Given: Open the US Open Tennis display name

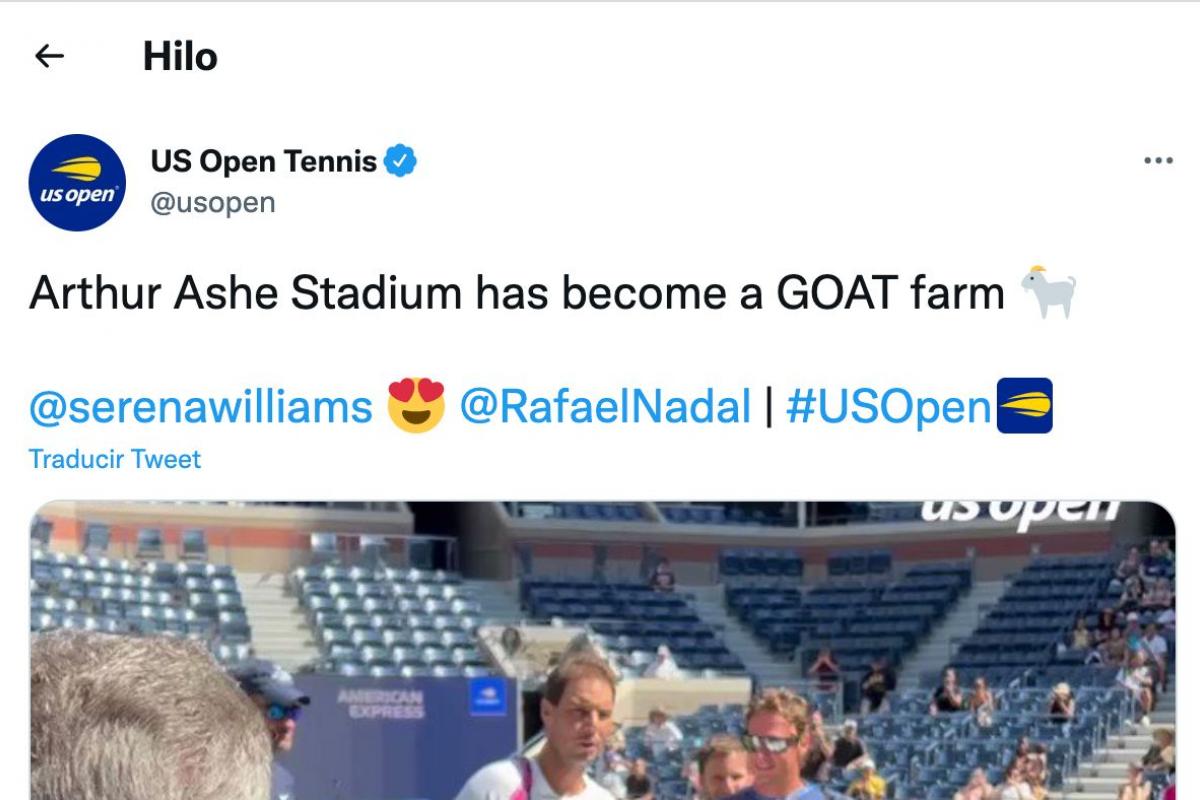Looking at the screenshot, I should pos(264,161).
